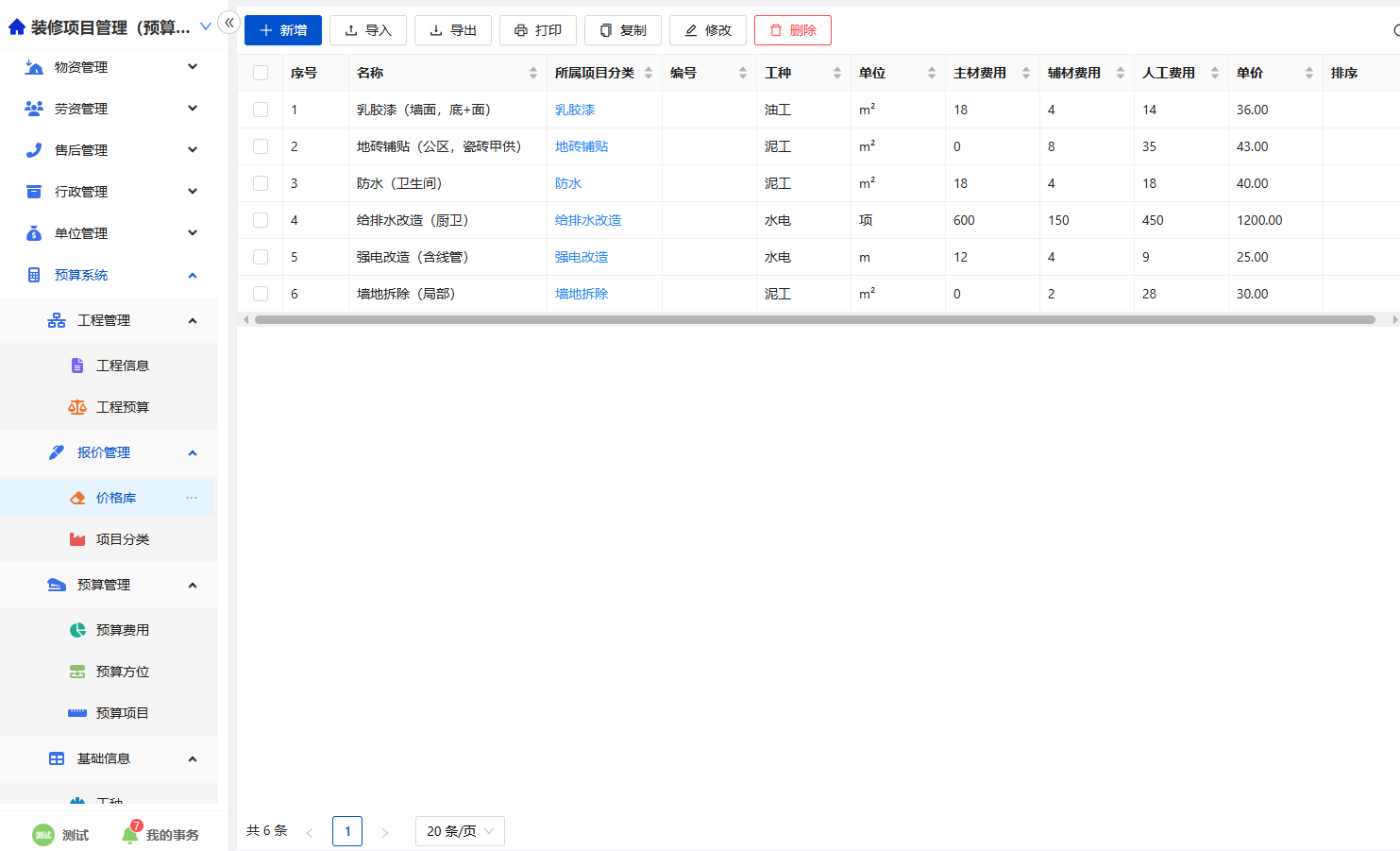Check the row for 给排水改造（厨卫）

(261, 220)
